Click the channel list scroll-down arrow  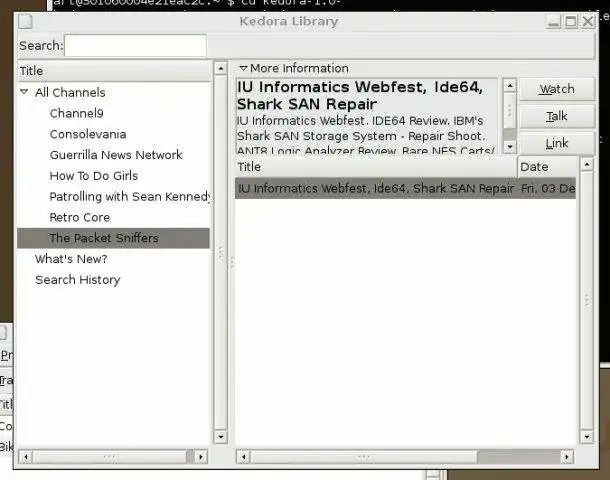(221, 437)
